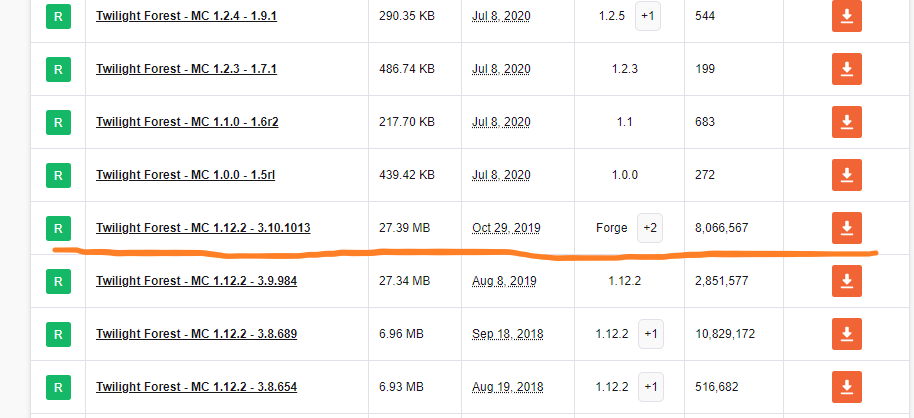Download version 3.9.984 of Twilight Forest

tap(846, 281)
